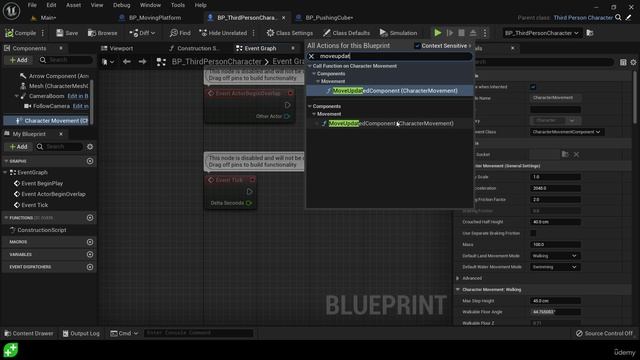Open My Blueprint settings gear
Screen dimensions: 640x360
(x=90, y=147)
